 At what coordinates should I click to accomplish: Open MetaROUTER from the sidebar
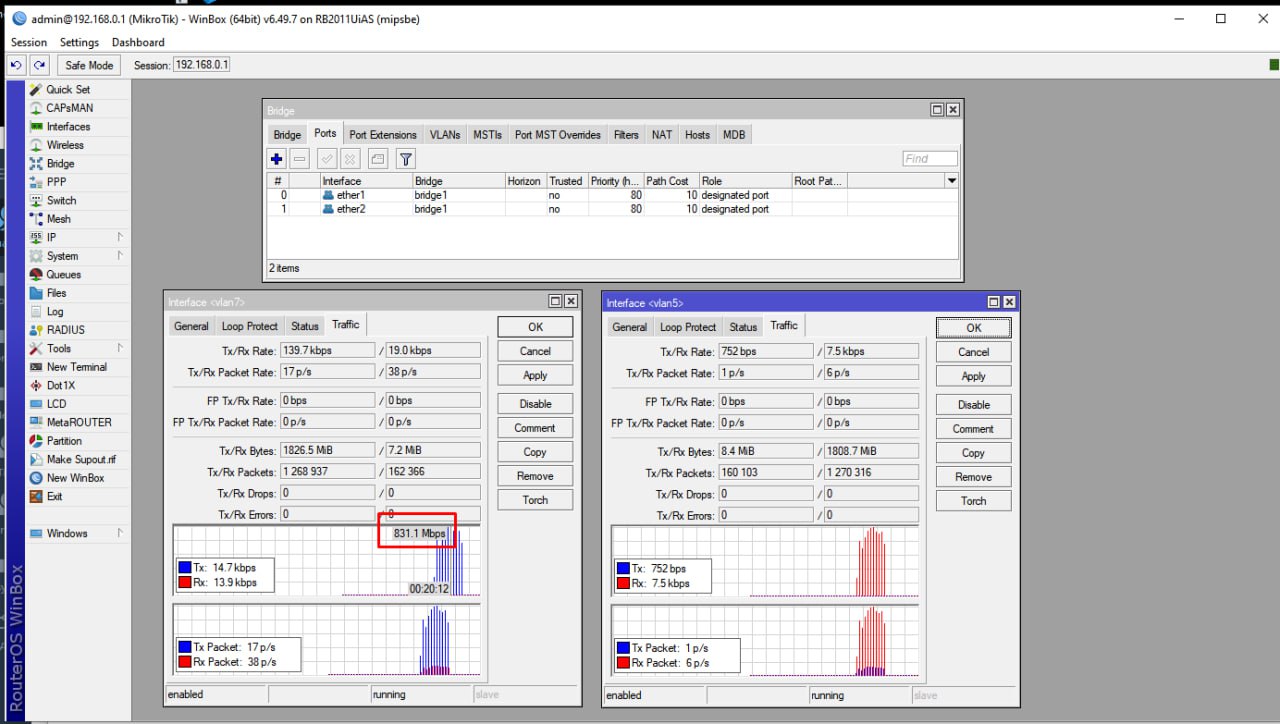click(79, 422)
